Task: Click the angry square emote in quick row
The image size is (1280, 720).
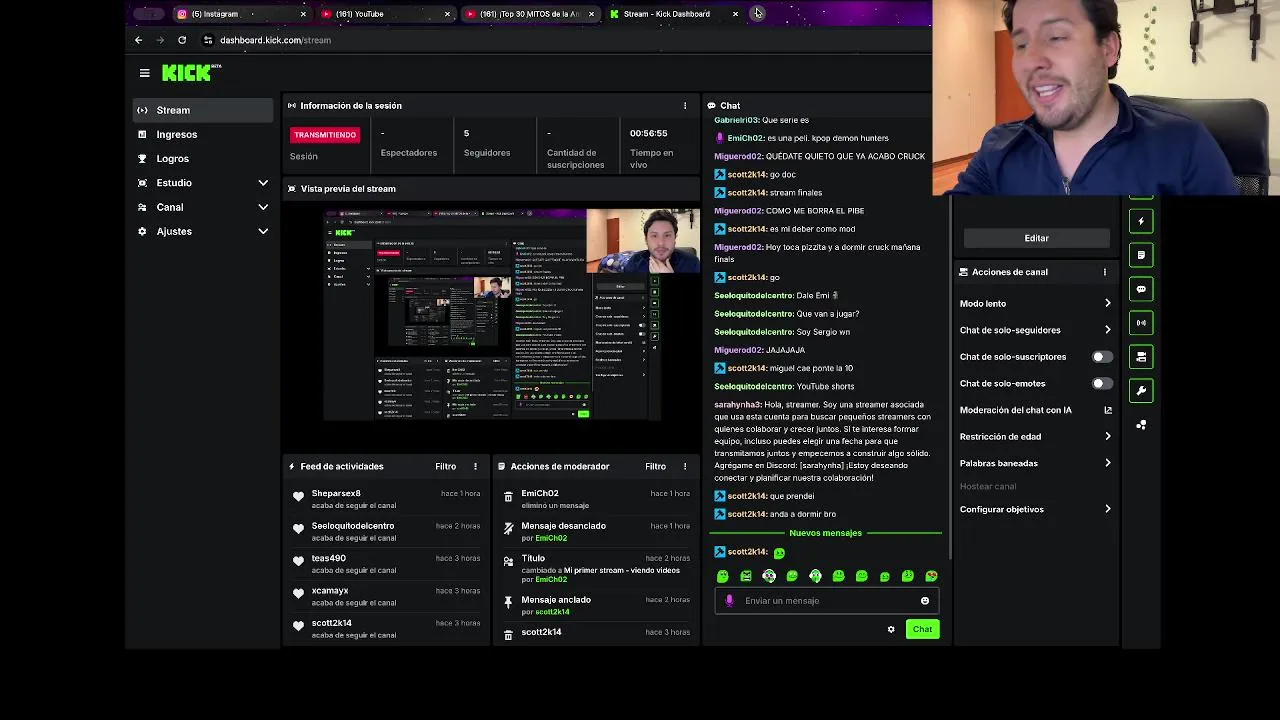Action: click(x=746, y=576)
